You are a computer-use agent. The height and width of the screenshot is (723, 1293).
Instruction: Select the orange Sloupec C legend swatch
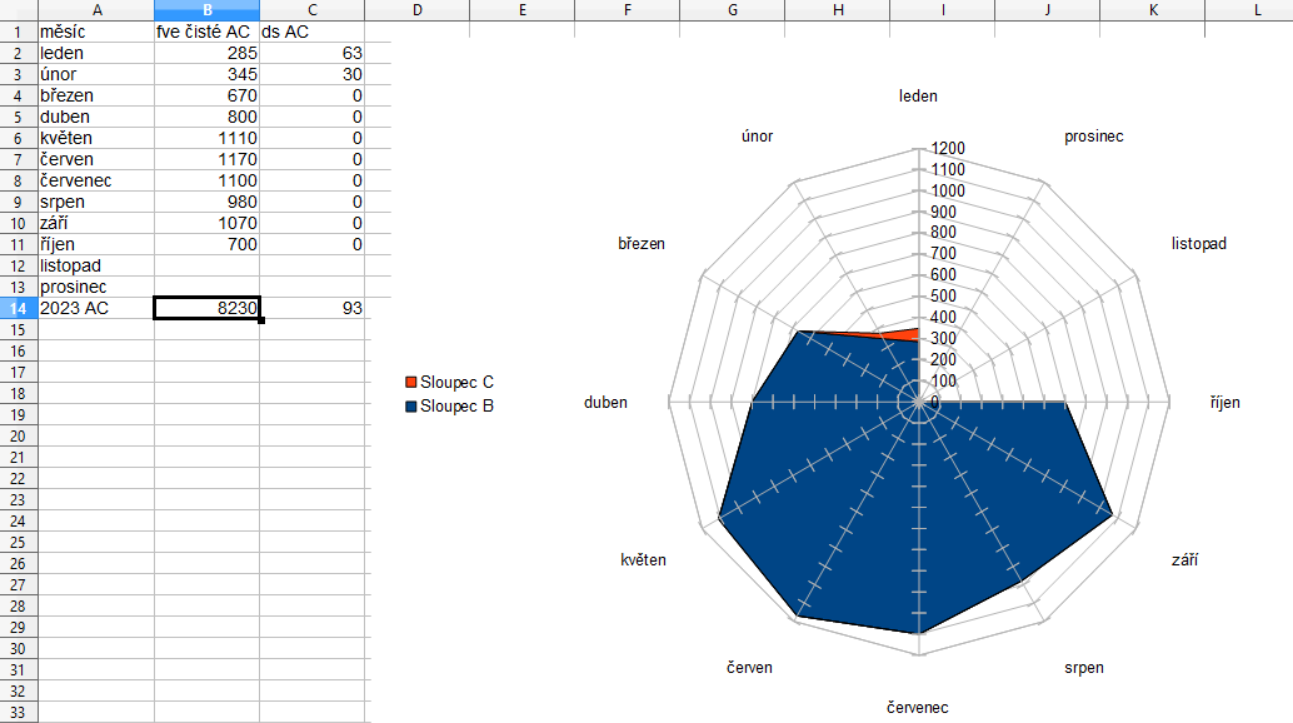click(x=410, y=382)
